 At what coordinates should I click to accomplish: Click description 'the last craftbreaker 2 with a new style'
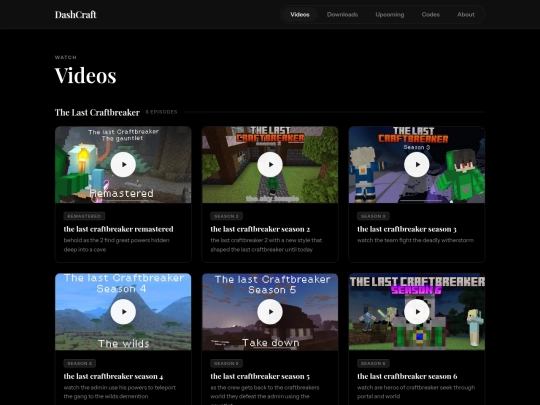[266, 245]
